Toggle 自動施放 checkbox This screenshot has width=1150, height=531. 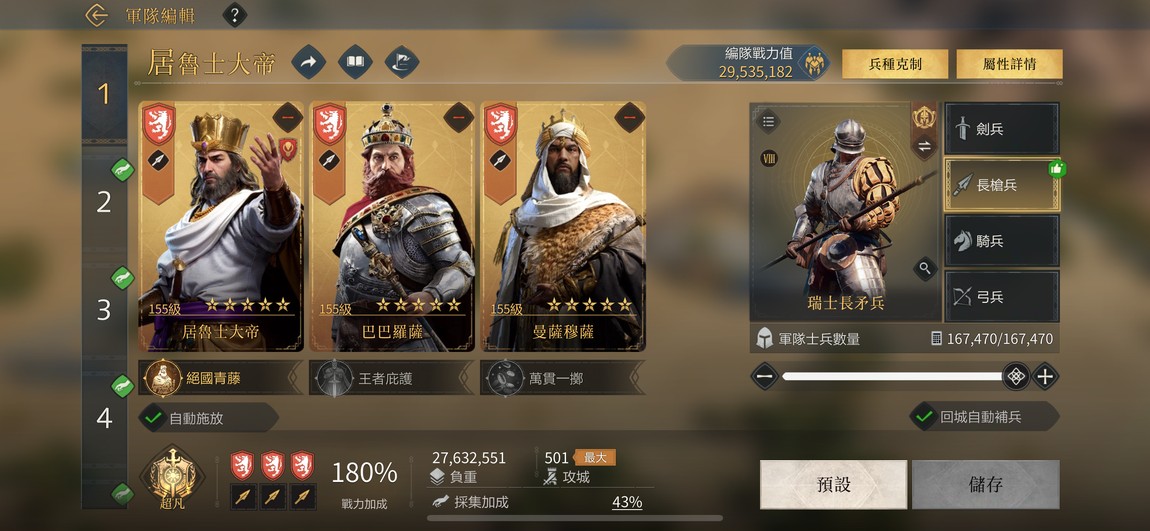point(153,418)
